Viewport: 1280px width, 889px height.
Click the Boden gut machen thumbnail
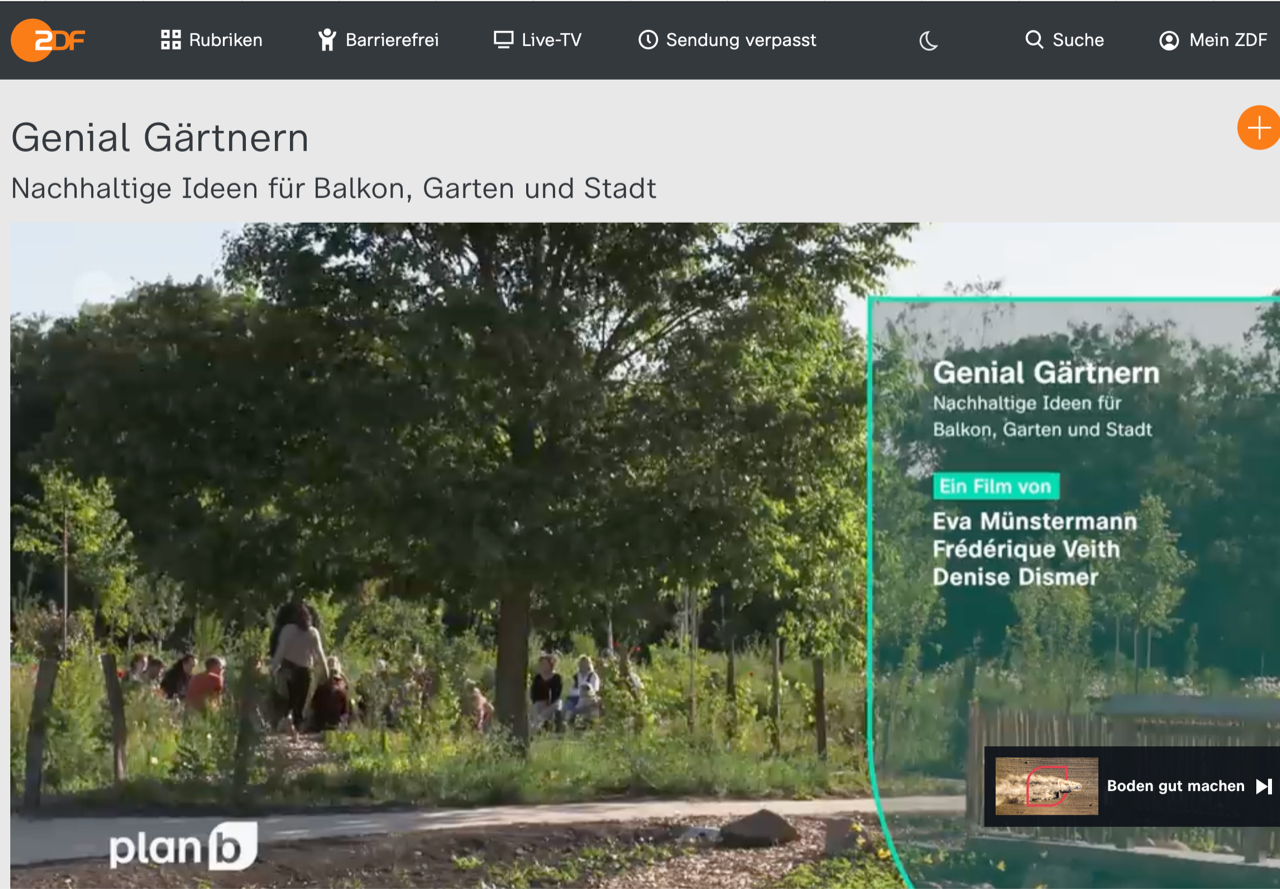[1046, 786]
